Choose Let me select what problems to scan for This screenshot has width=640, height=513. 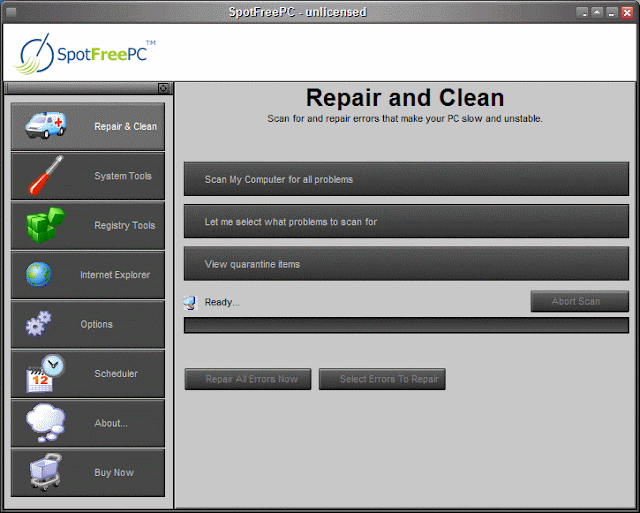pos(406,222)
